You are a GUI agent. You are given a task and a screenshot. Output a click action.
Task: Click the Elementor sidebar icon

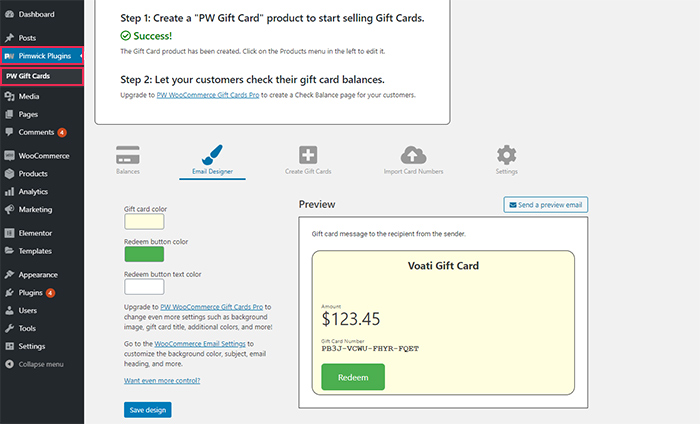[x=9, y=233]
